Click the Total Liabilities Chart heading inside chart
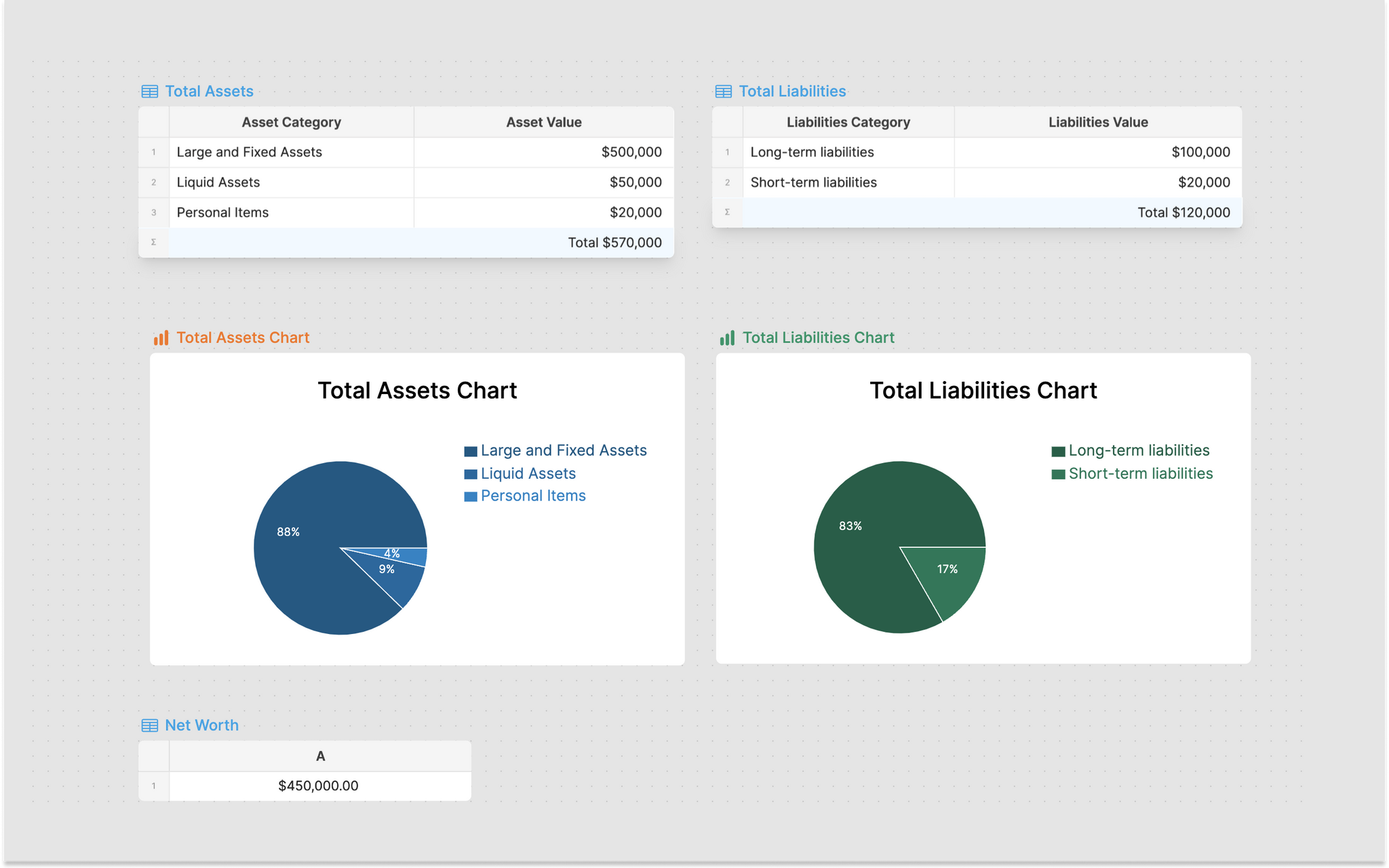Image resolution: width=1389 pixels, height=868 pixels. (x=983, y=391)
